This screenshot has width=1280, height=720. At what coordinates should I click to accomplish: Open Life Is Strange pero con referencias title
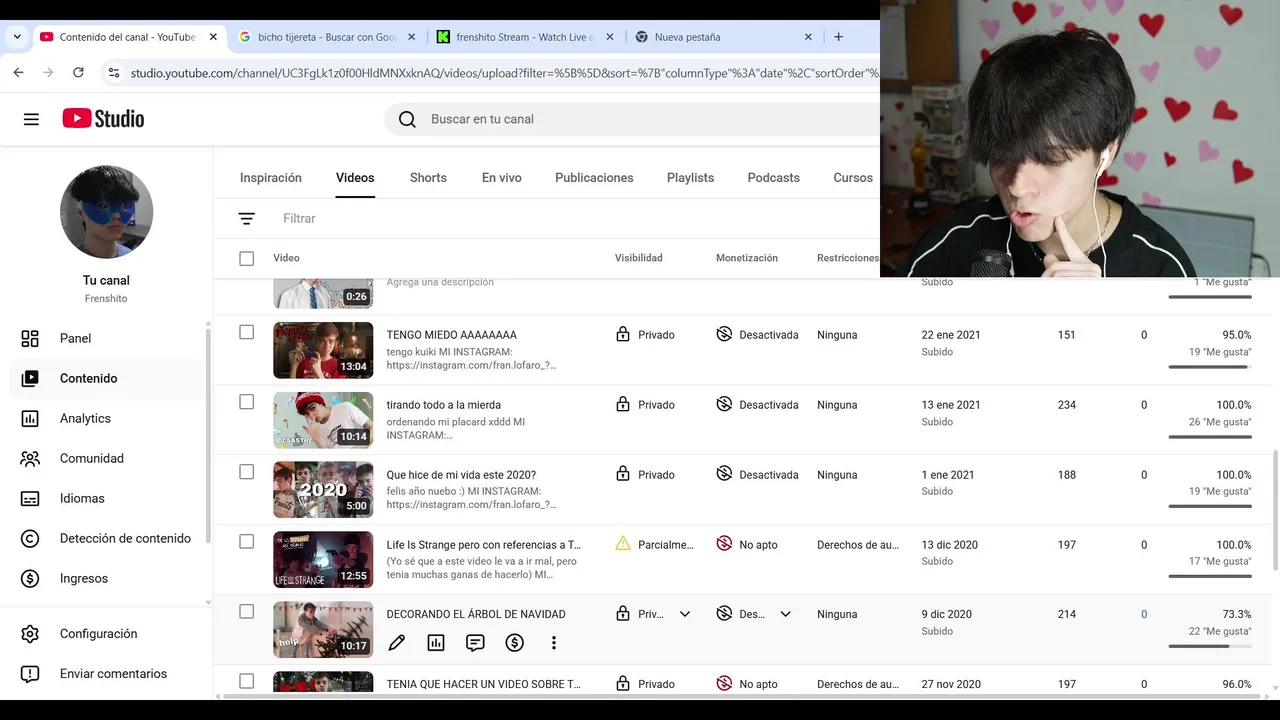coord(484,545)
